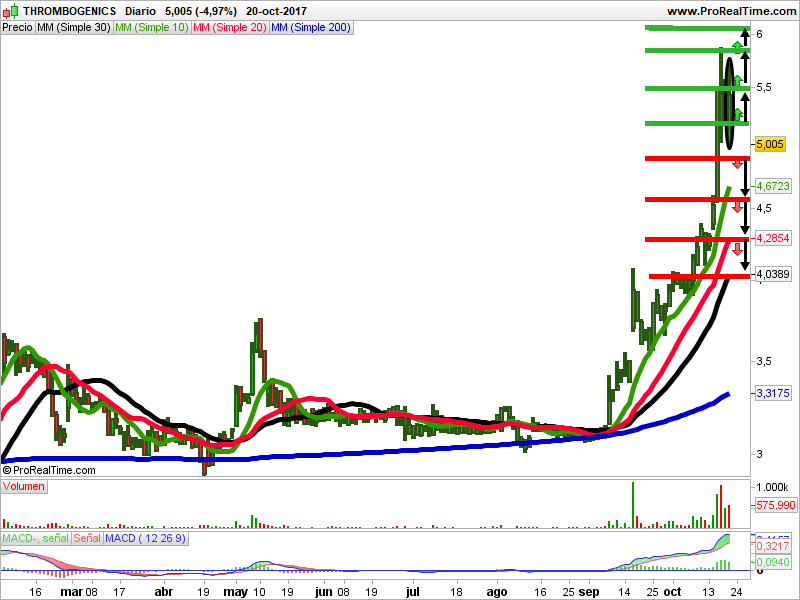800x600 pixels.
Task: Open the MM (Simple 200) indicator label
Action: 311,28
